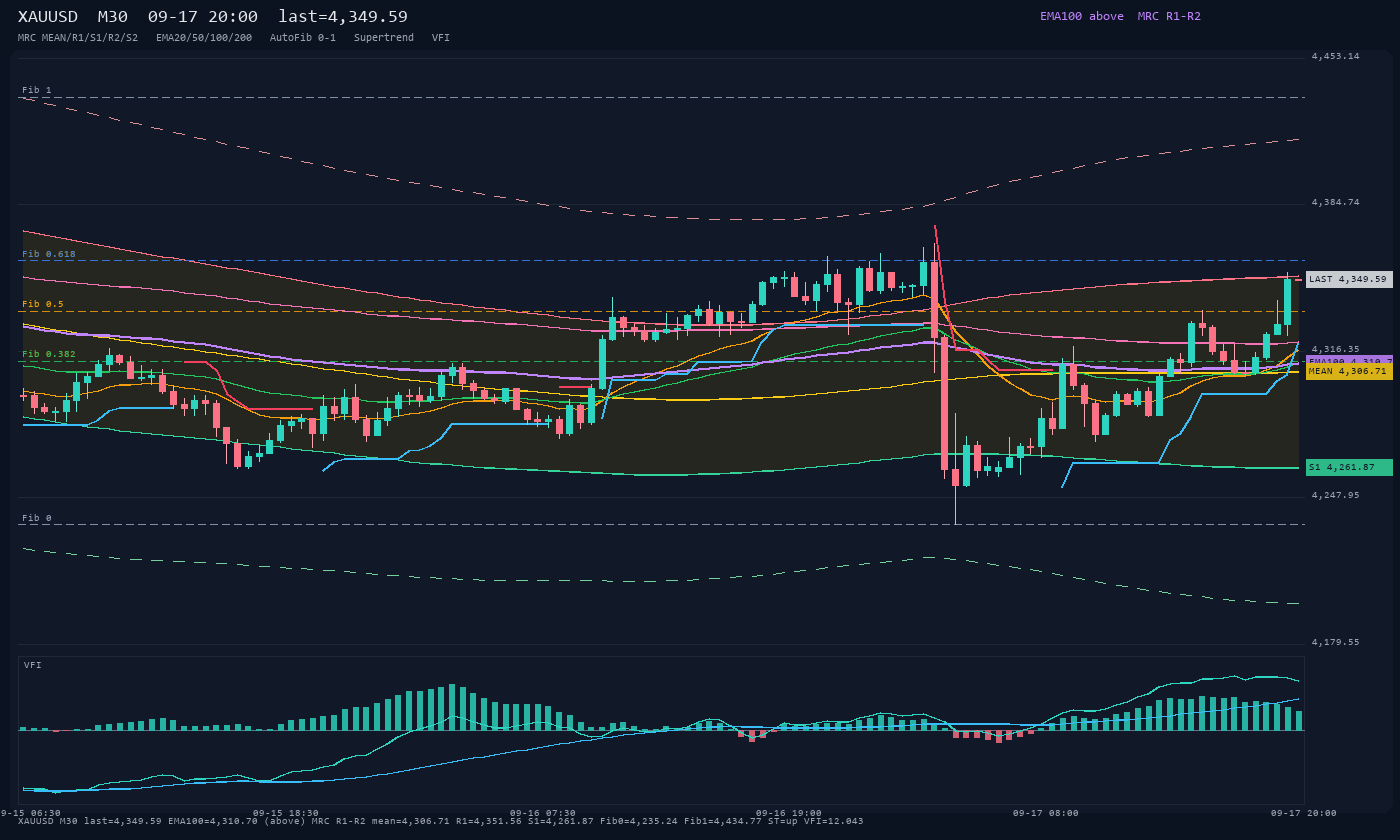
Task: Select "VFI=12.043" in the bottom status line
Action: tap(834, 822)
